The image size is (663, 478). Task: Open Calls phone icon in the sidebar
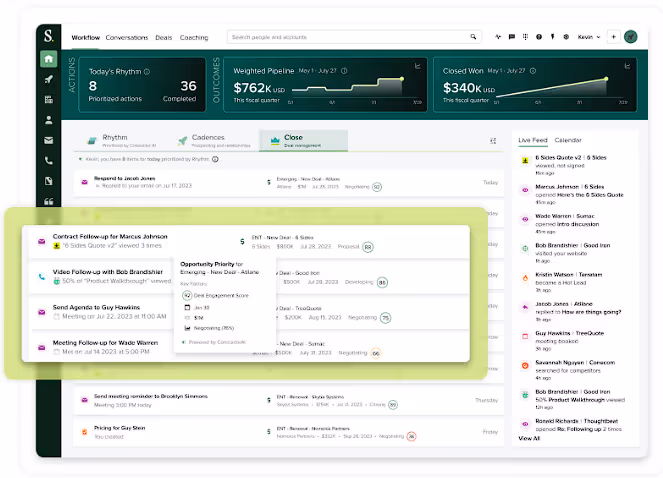tap(49, 161)
